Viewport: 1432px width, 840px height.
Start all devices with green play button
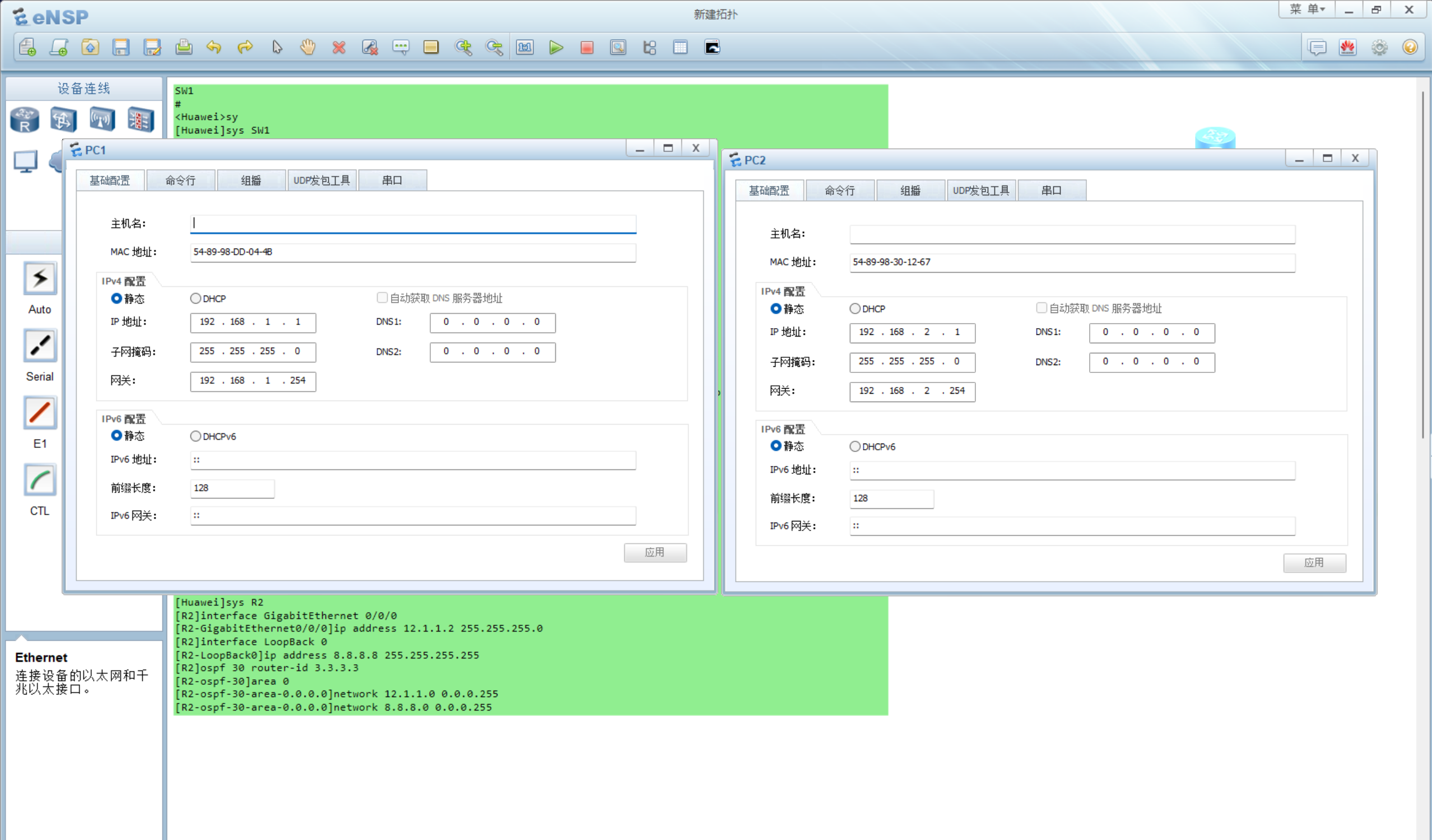click(x=556, y=47)
